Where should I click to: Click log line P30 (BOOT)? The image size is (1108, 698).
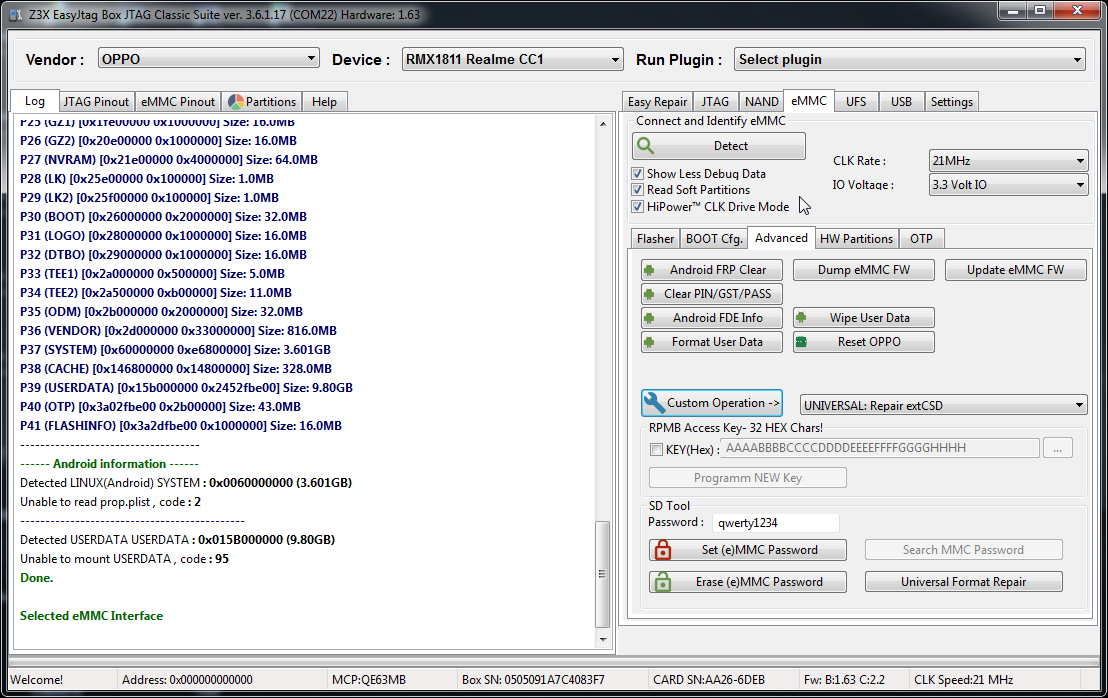point(163,217)
